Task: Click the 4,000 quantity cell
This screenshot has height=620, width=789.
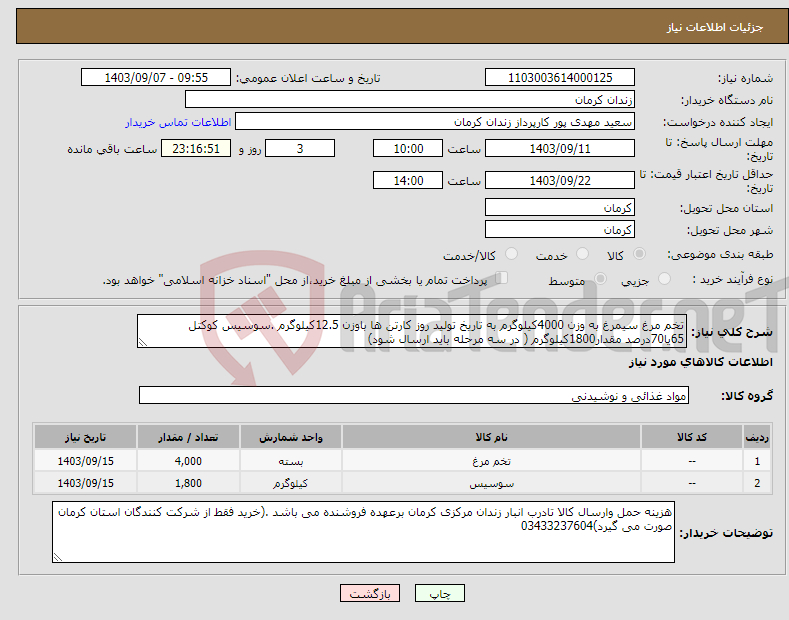Action: click(188, 461)
